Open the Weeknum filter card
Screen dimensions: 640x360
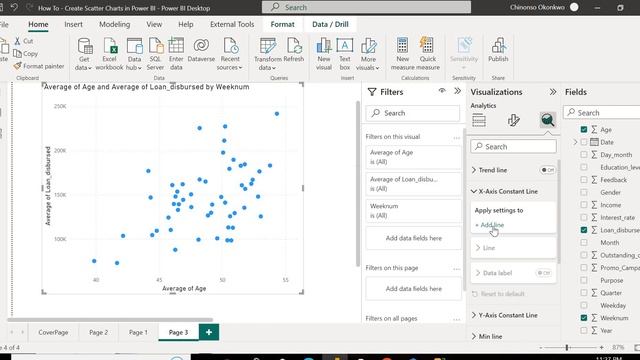(x=413, y=211)
